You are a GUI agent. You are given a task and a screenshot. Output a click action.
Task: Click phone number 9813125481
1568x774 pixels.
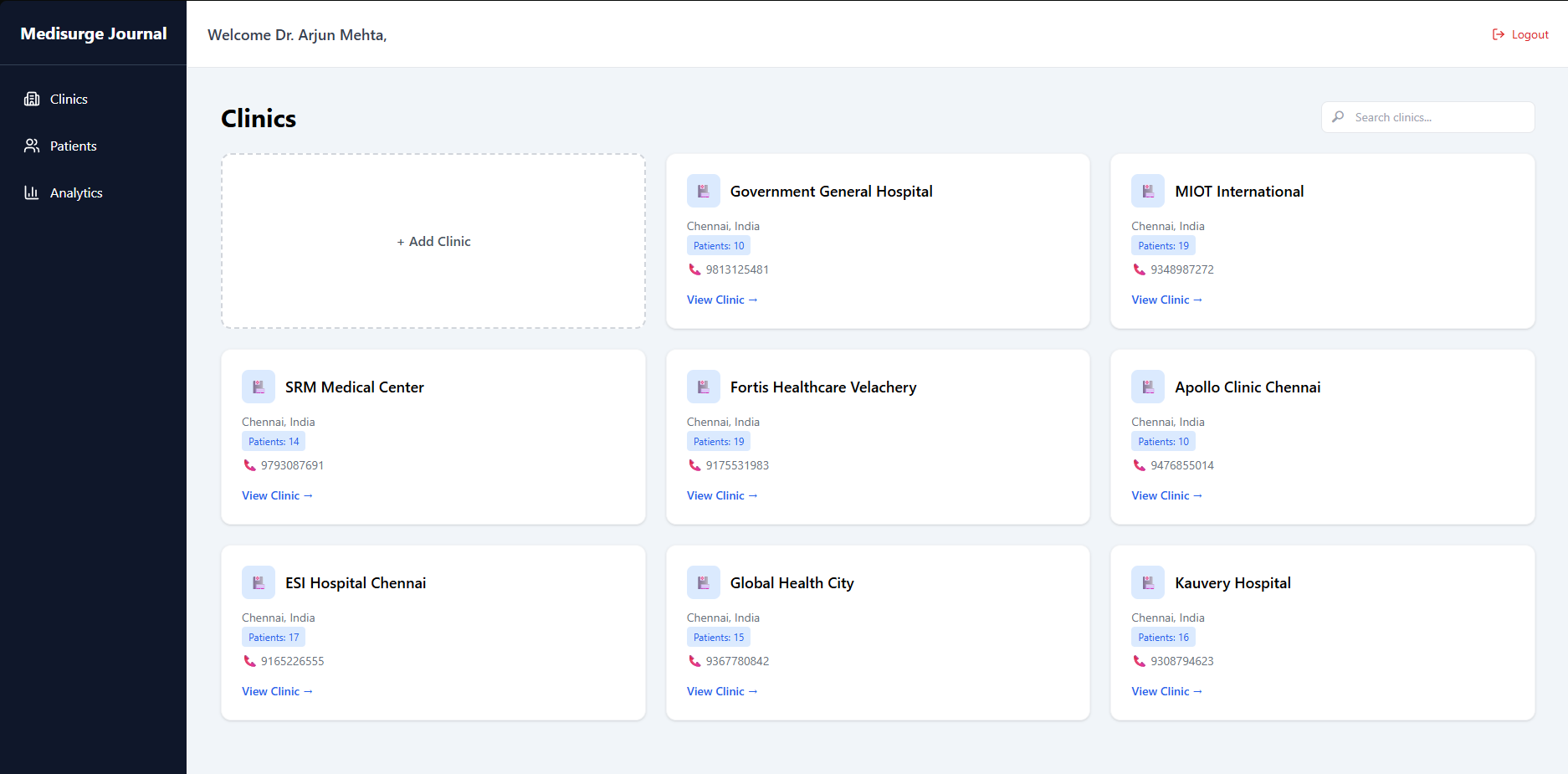pyautogui.click(x=737, y=269)
